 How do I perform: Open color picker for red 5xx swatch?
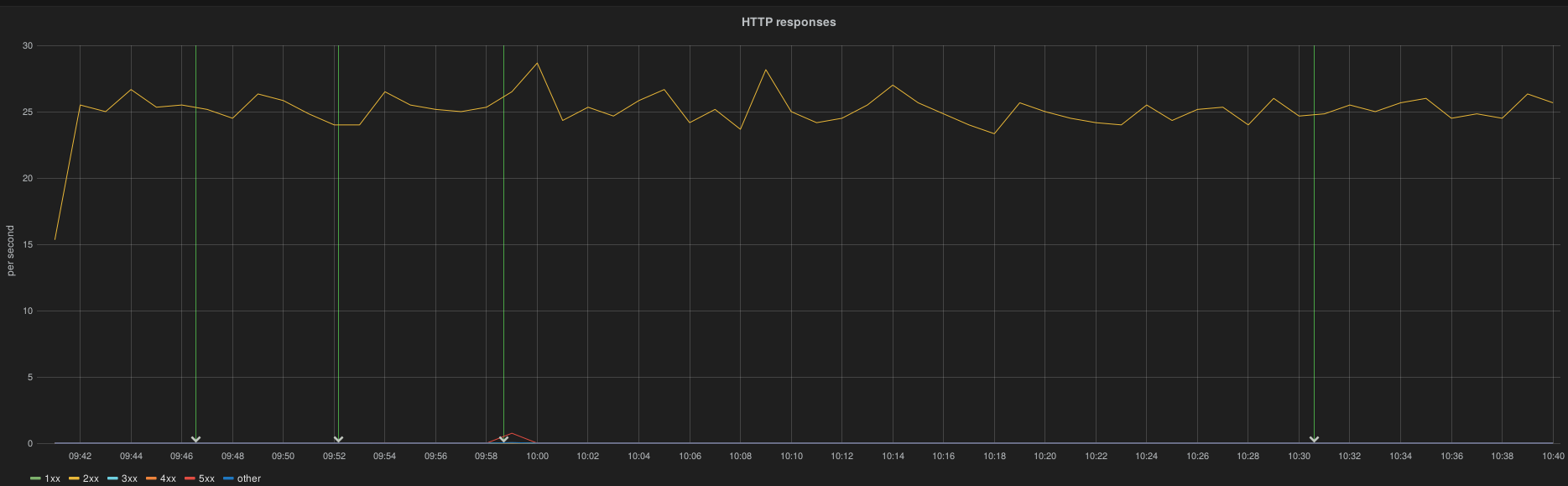(190, 478)
